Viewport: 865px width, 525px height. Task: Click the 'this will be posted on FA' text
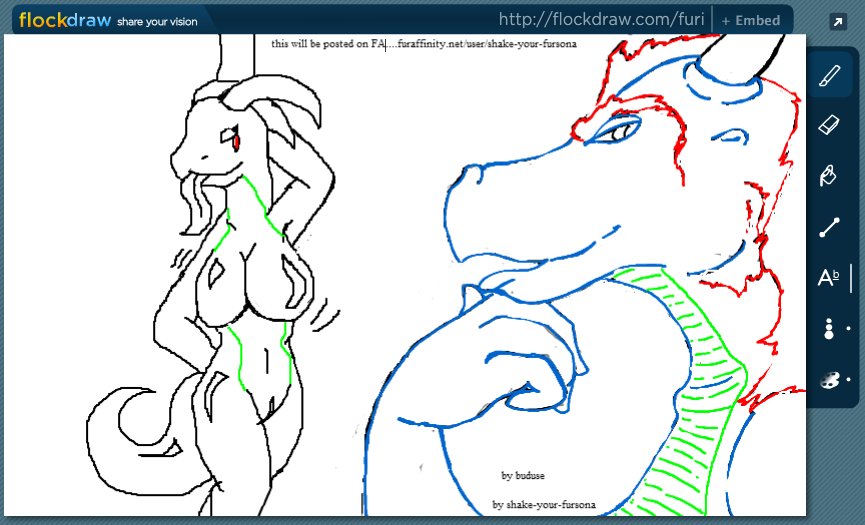328,44
